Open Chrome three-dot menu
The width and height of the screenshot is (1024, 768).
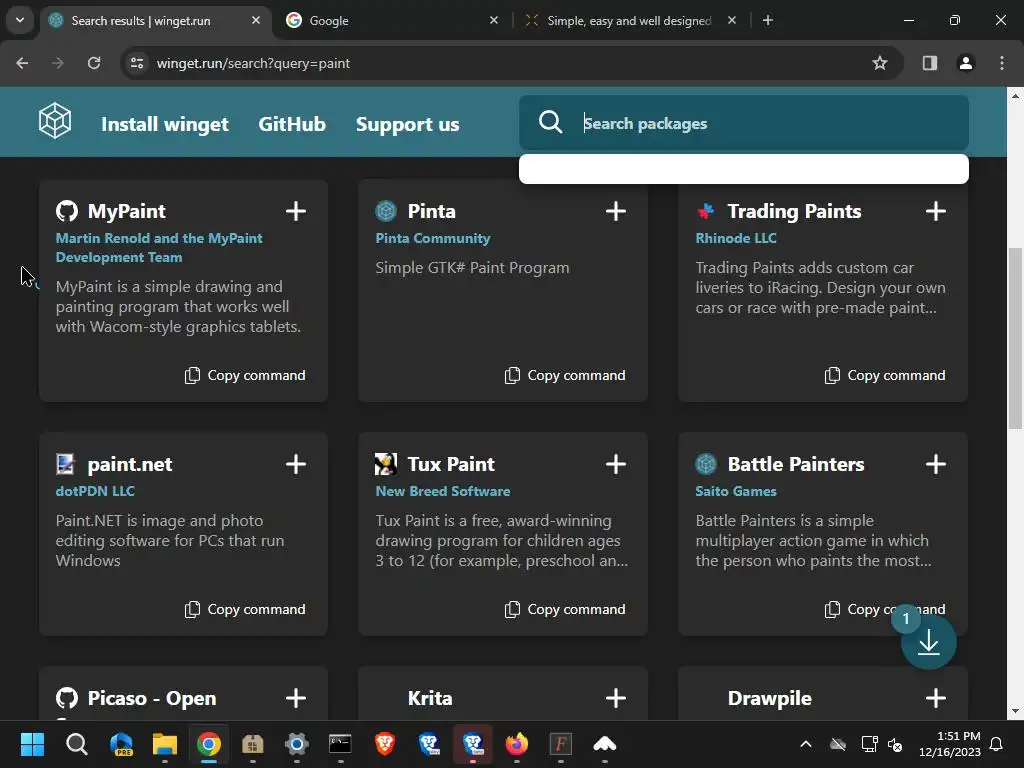point(1002,63)
